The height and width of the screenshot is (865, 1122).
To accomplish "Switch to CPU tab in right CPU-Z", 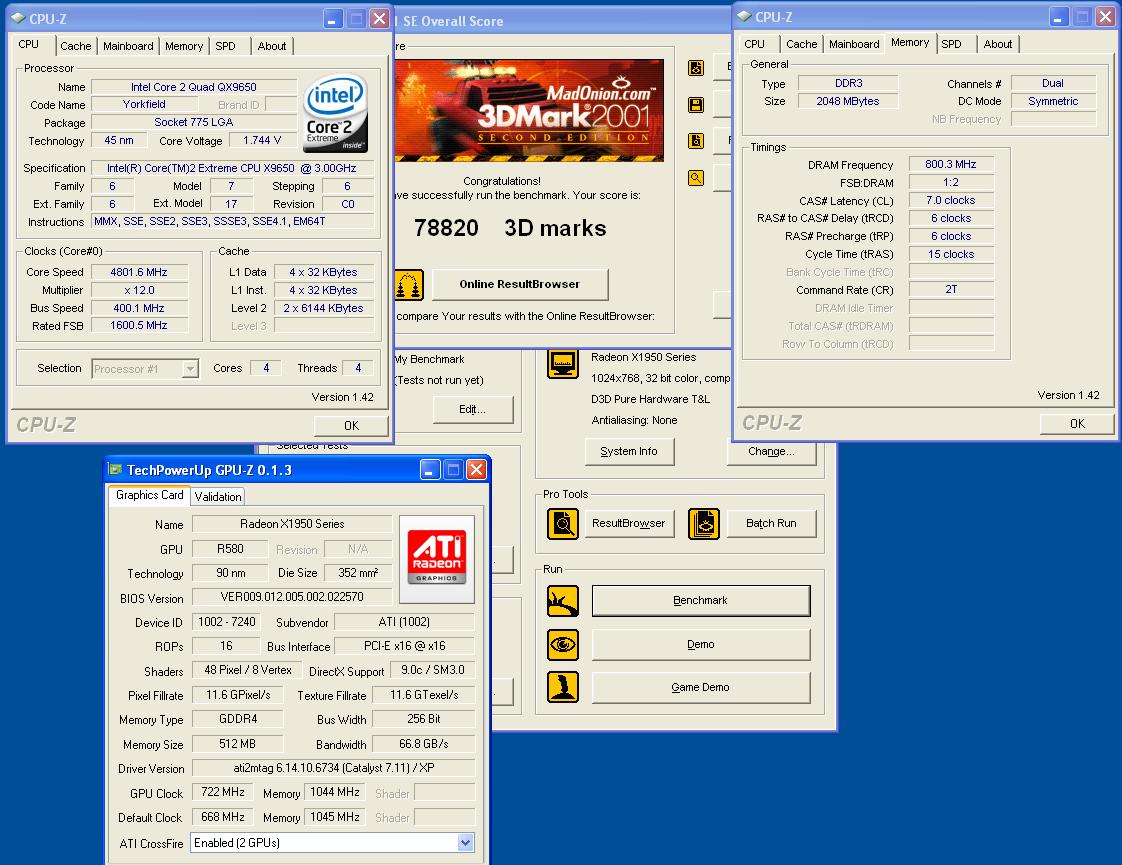I will (x=754, y=44).
